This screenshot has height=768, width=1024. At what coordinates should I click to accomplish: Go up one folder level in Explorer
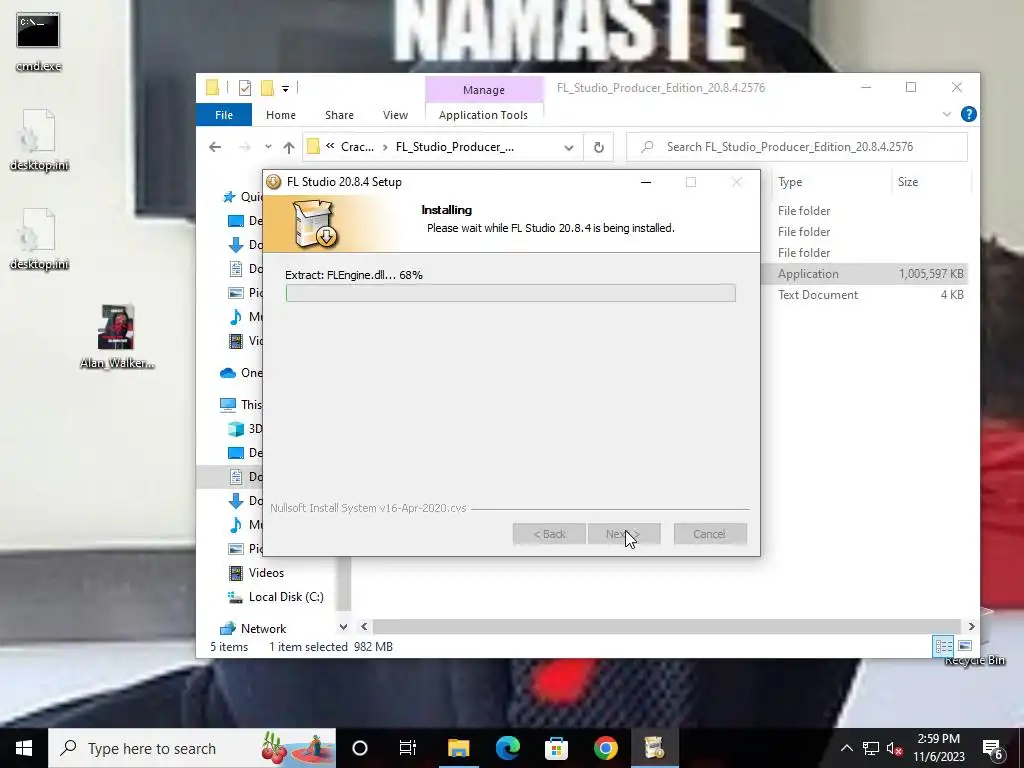pos(289,147)
